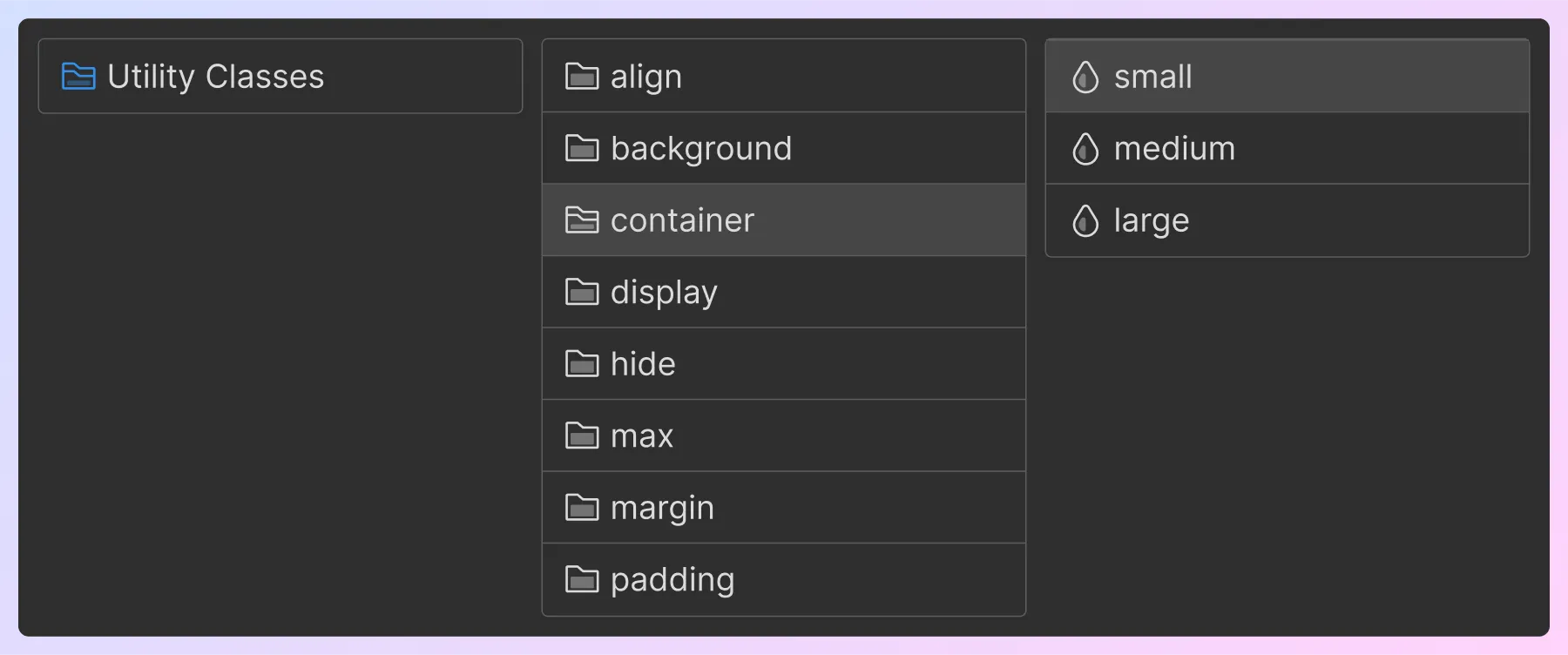
Task: Click the droplet icon beside small
Action: pos(1085,77)
